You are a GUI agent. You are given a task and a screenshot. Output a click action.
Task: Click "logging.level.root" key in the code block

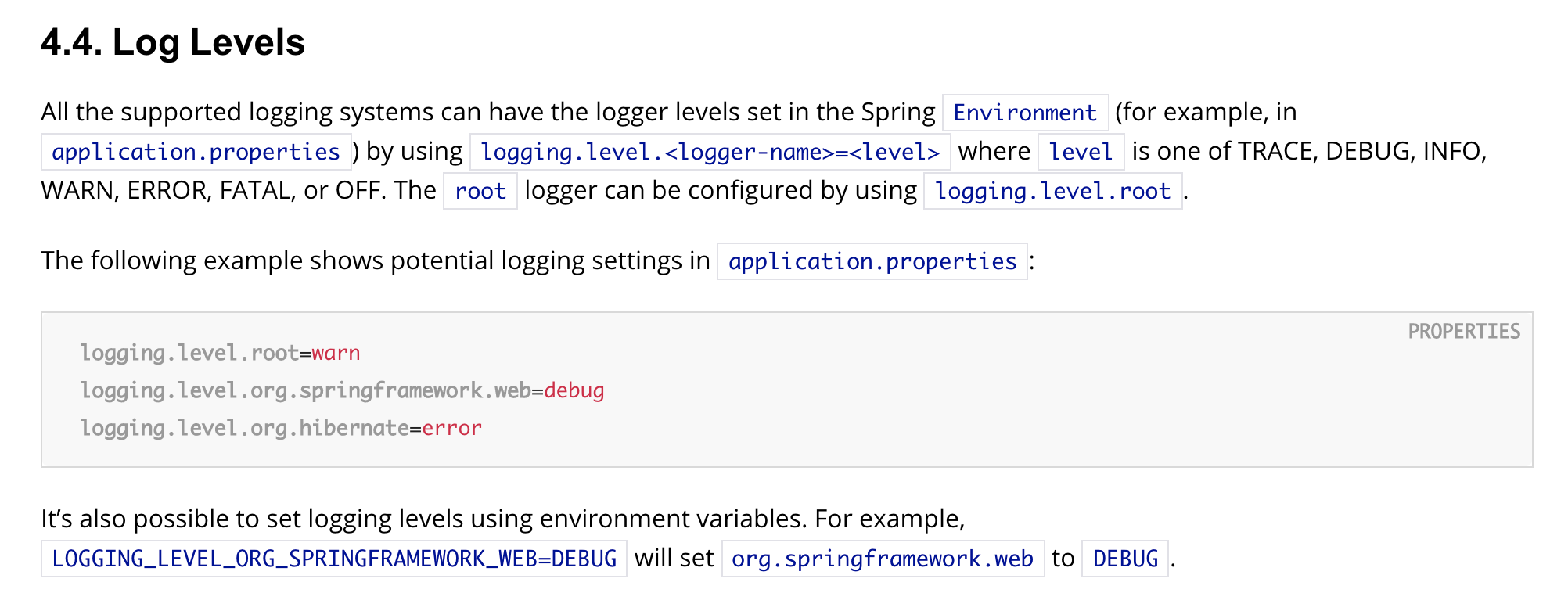pyautogui.click(x=189, y=353)
